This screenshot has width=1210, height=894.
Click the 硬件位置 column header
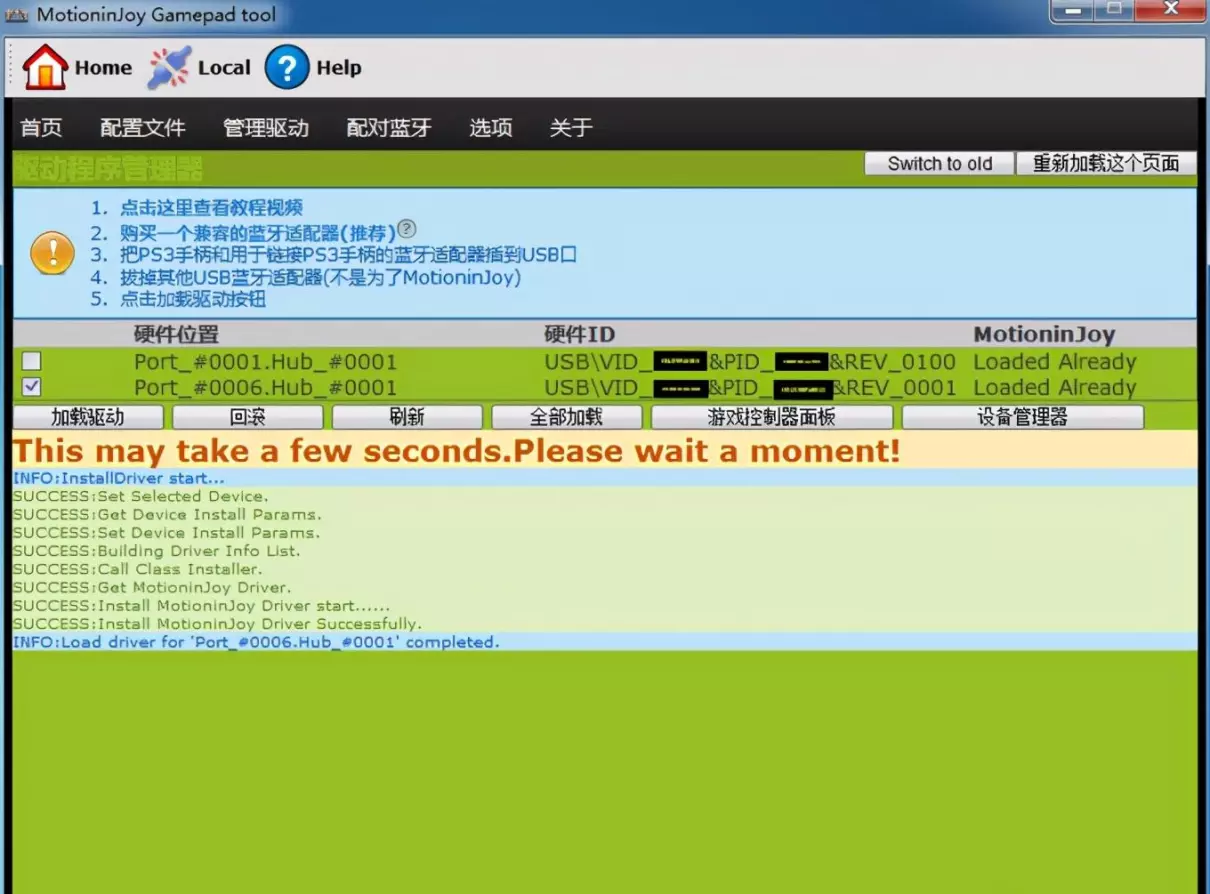tap(176, 334)
